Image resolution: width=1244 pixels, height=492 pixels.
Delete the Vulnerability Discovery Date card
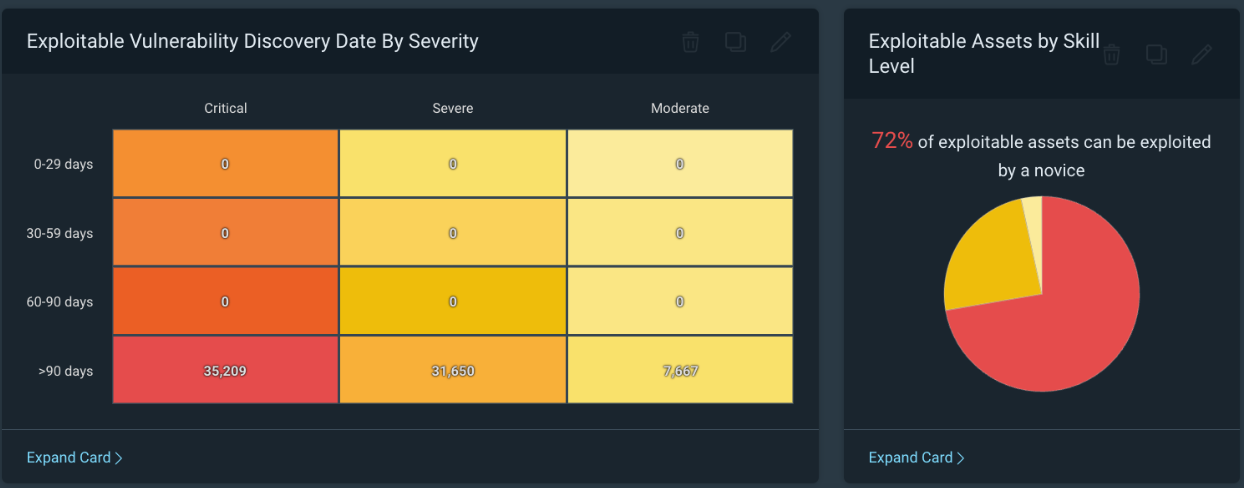click(690, 42)
